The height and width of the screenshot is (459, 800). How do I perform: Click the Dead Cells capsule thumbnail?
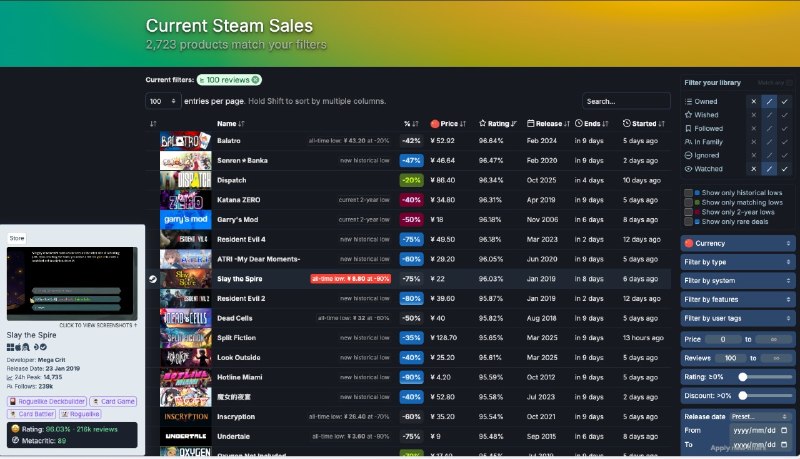point(185,318)
